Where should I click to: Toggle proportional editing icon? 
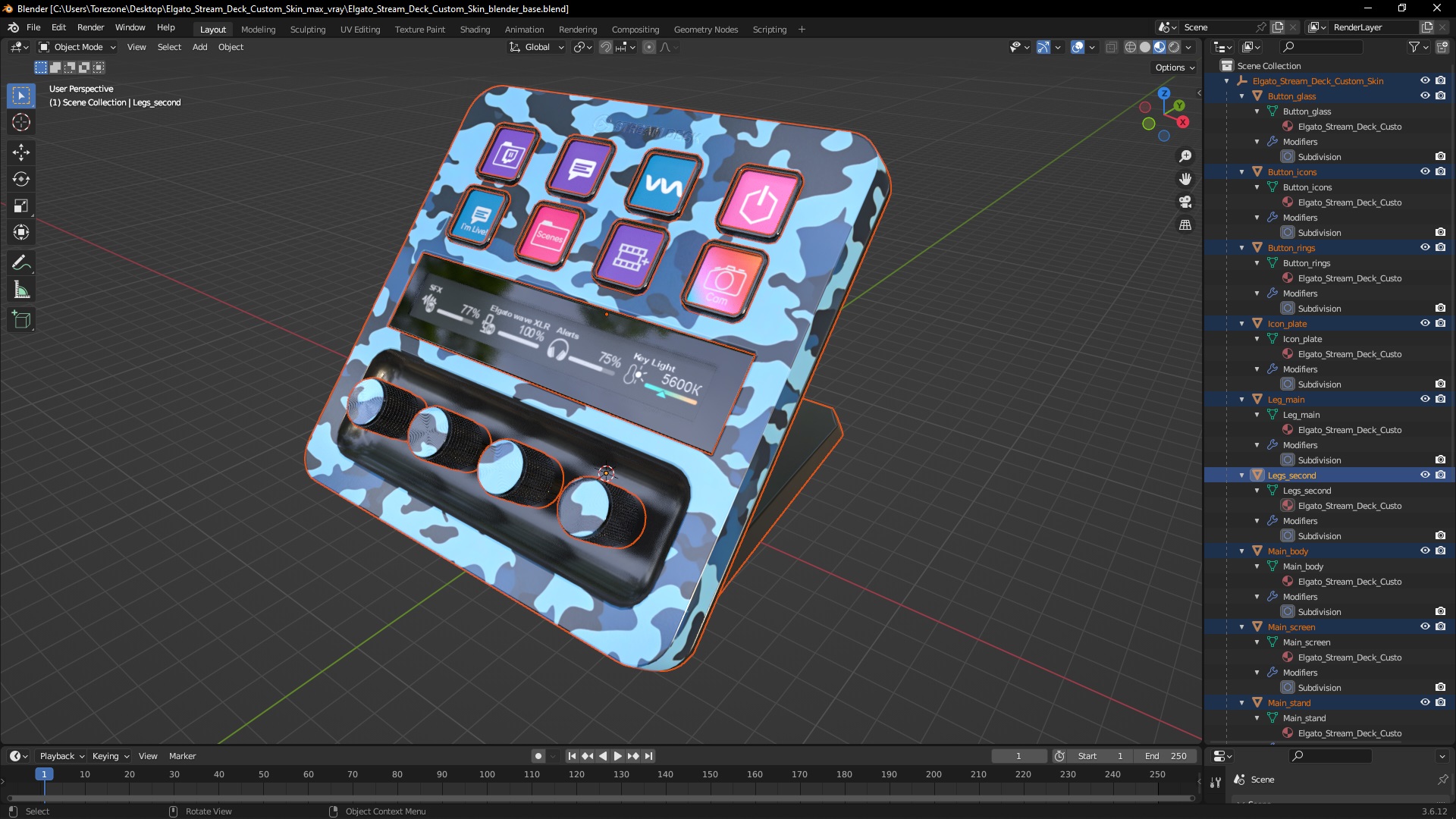[649, 47]
